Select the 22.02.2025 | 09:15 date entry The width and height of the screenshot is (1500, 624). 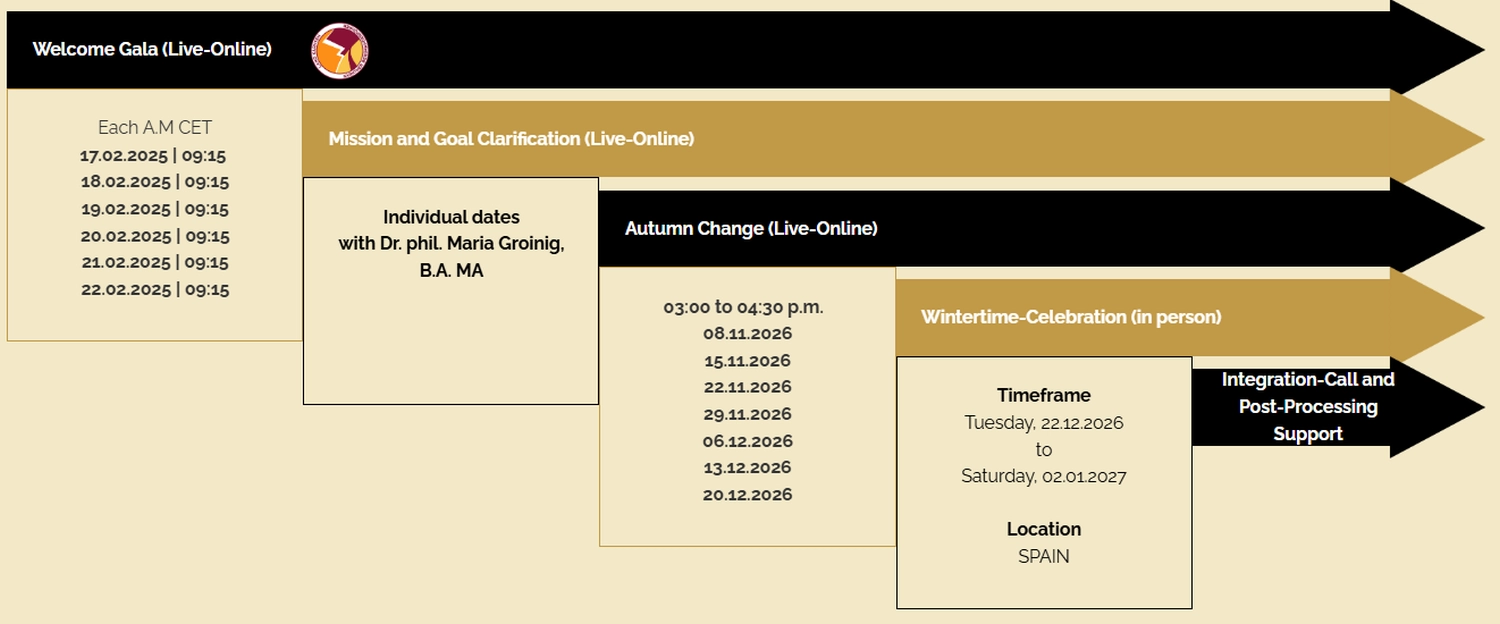point(155,290)
